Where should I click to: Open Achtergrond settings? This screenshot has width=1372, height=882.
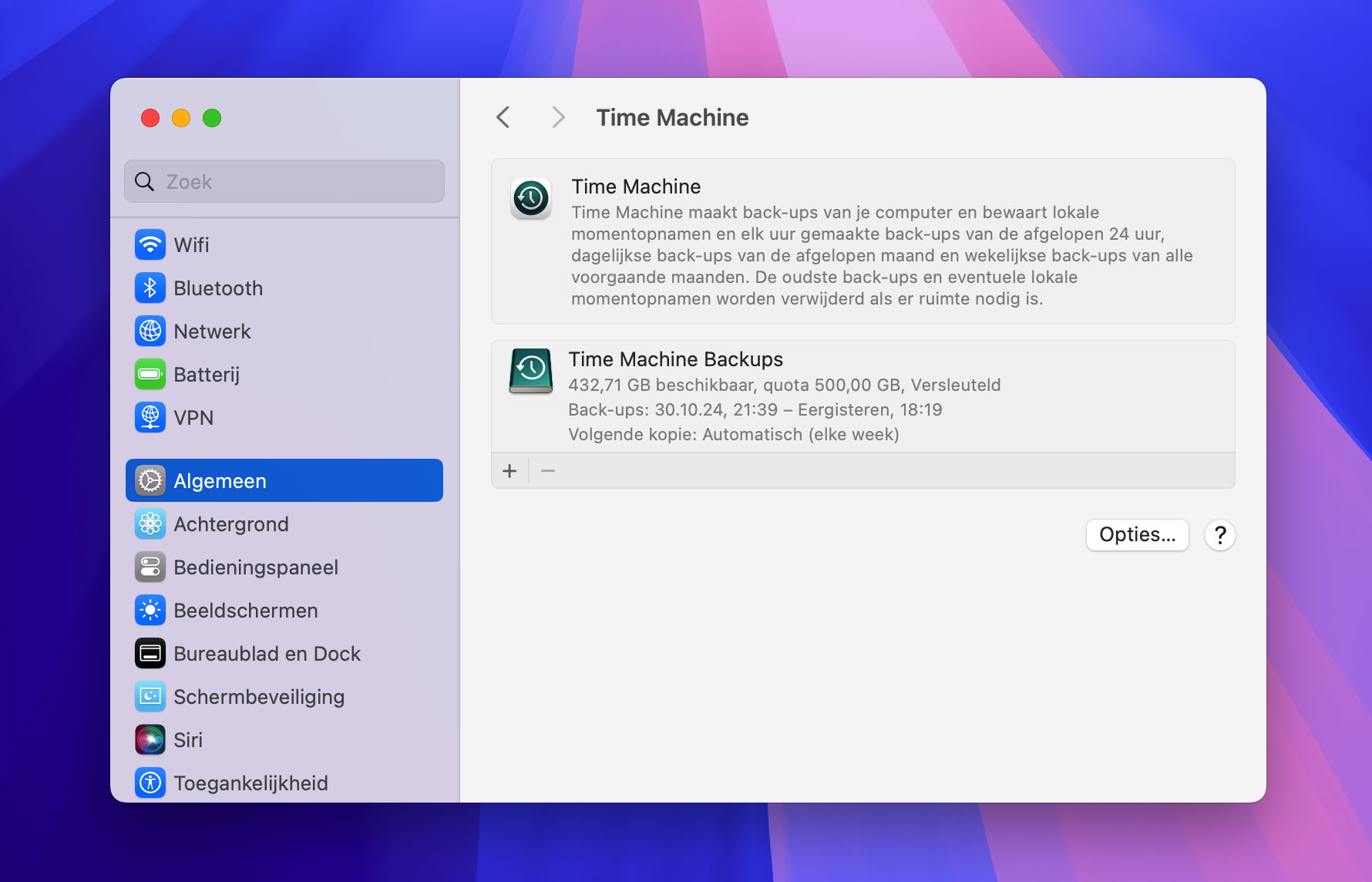point(284,524)
